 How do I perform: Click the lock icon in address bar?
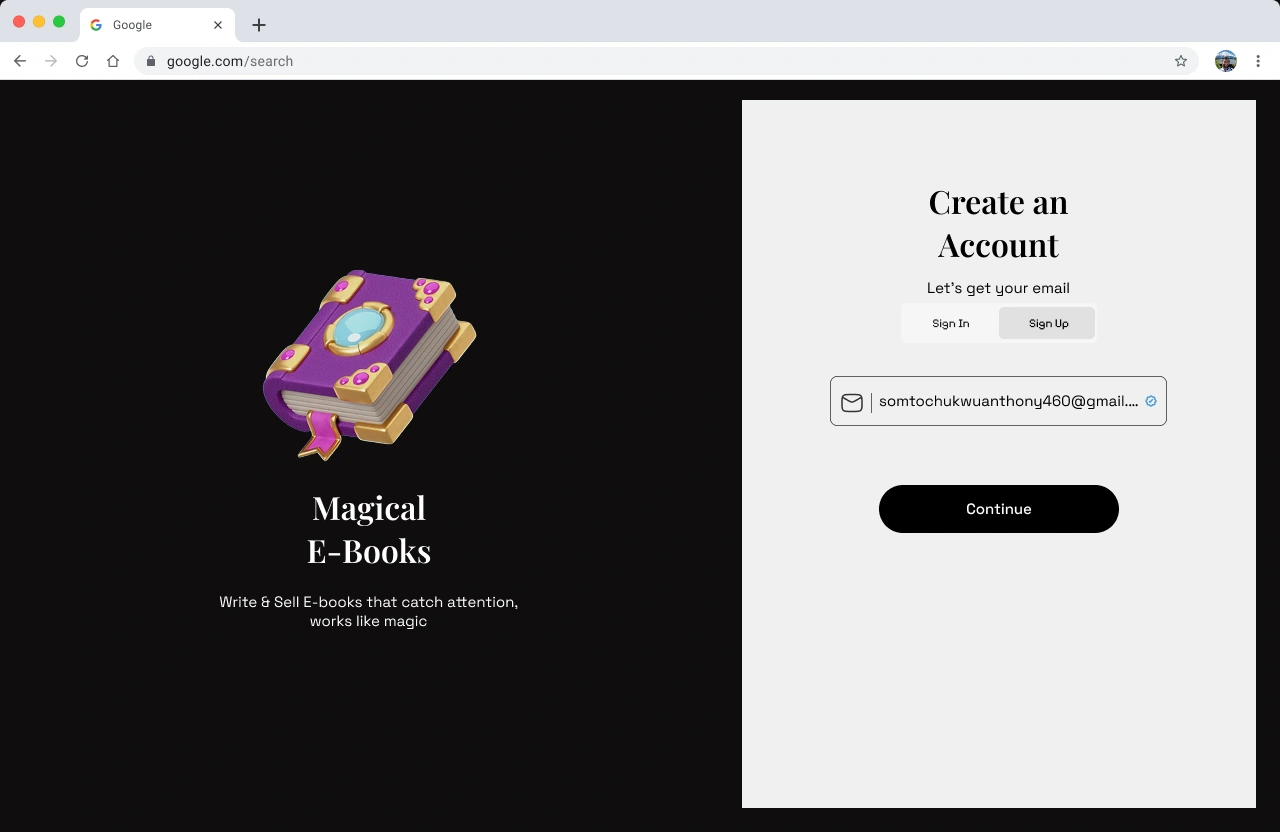pyautogui.click(x=151, y=61)
